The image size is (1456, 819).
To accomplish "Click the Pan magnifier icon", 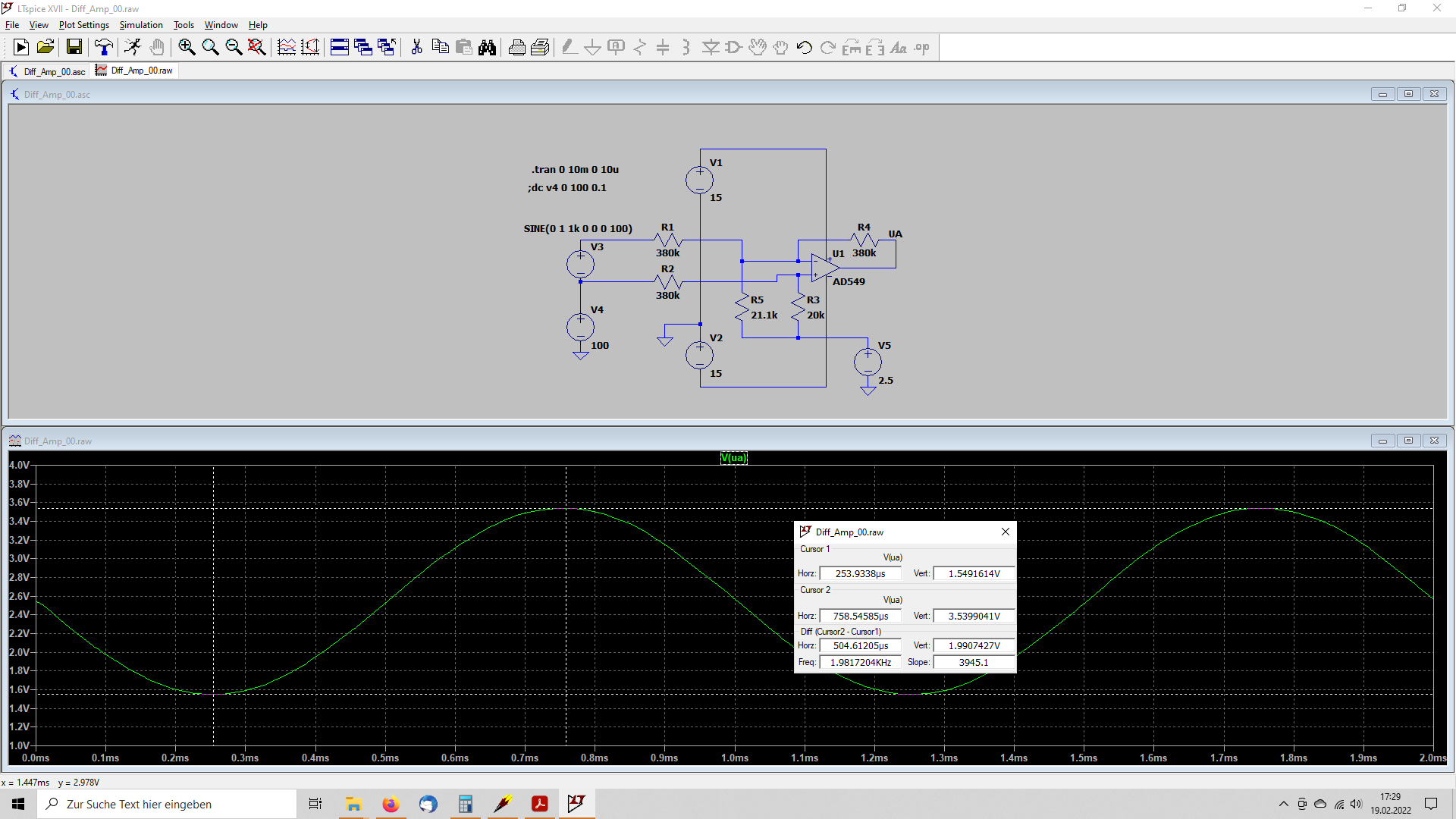I will pyautogui.click(x=210, y=48).
